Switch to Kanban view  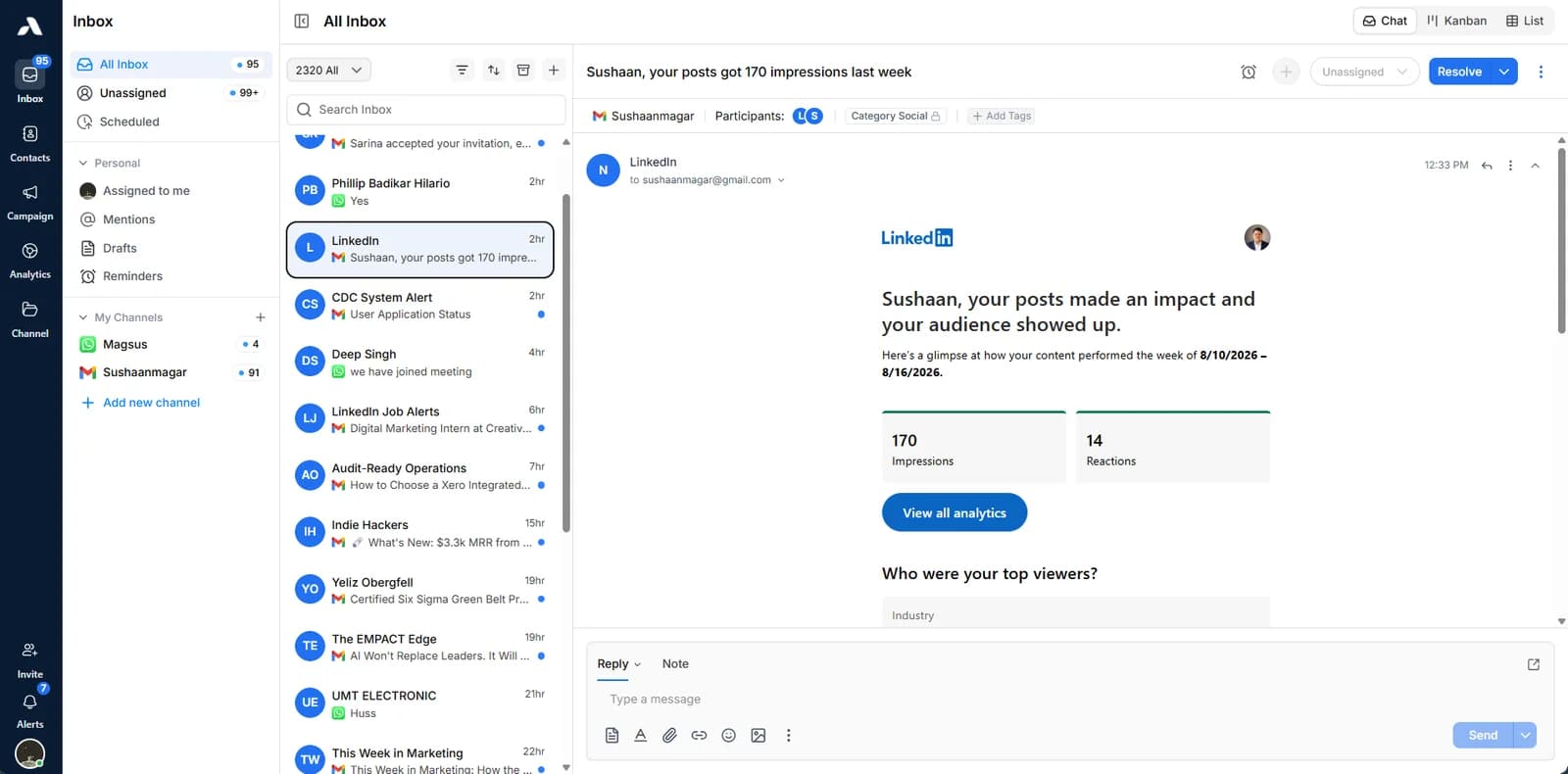pyautogui.click(x=1456, y=21)
